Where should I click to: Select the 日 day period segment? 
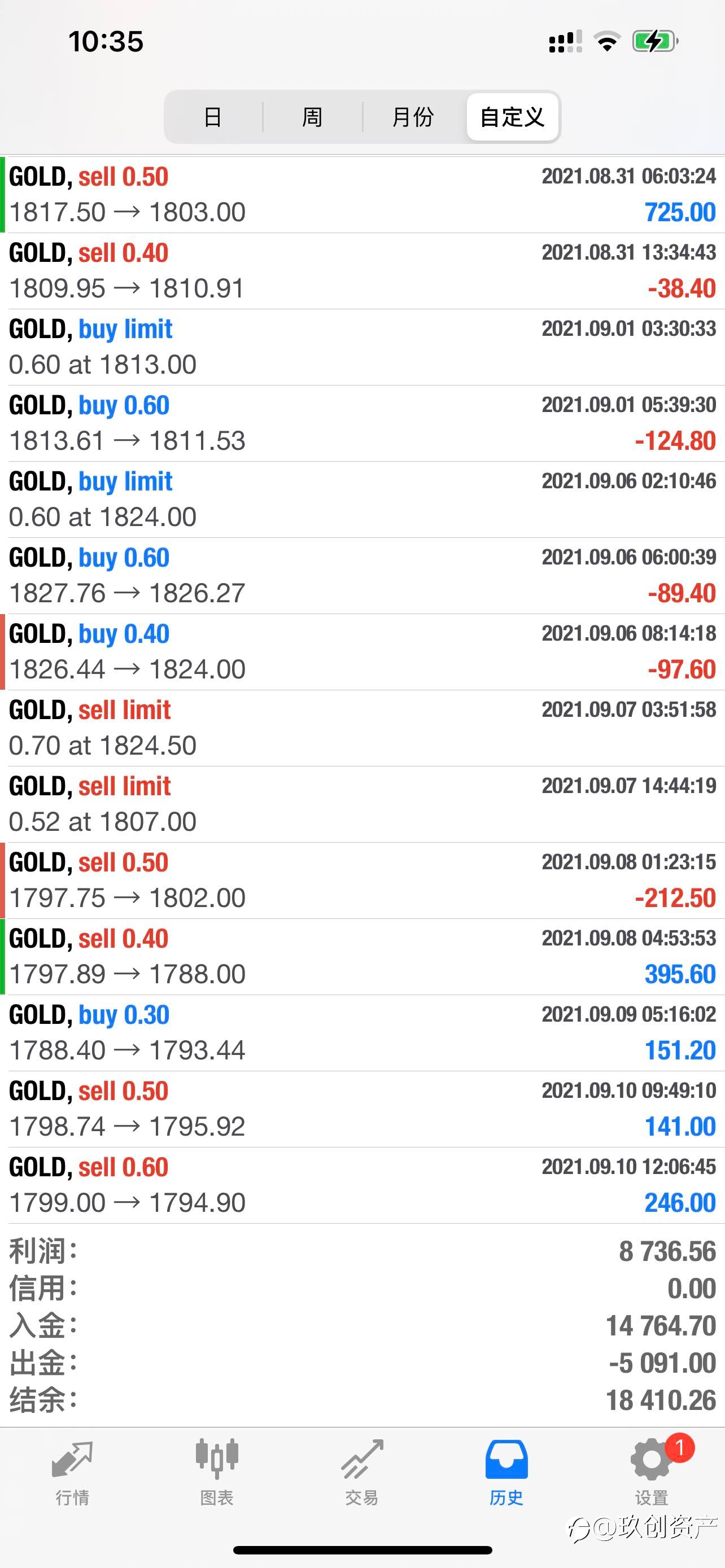point(213,117)
